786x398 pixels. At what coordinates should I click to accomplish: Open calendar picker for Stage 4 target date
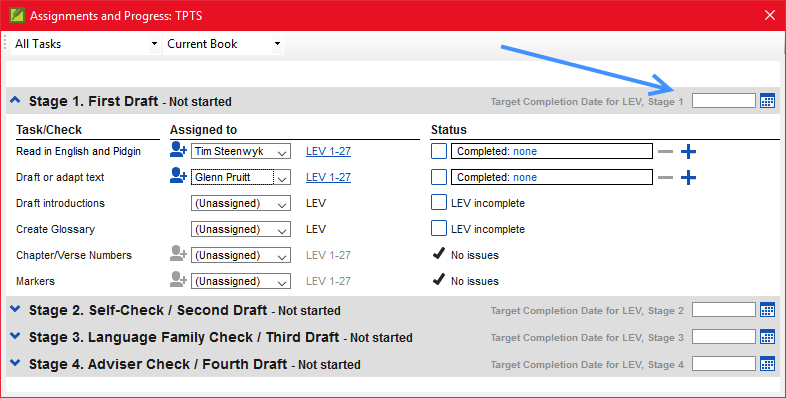point(767,364)
